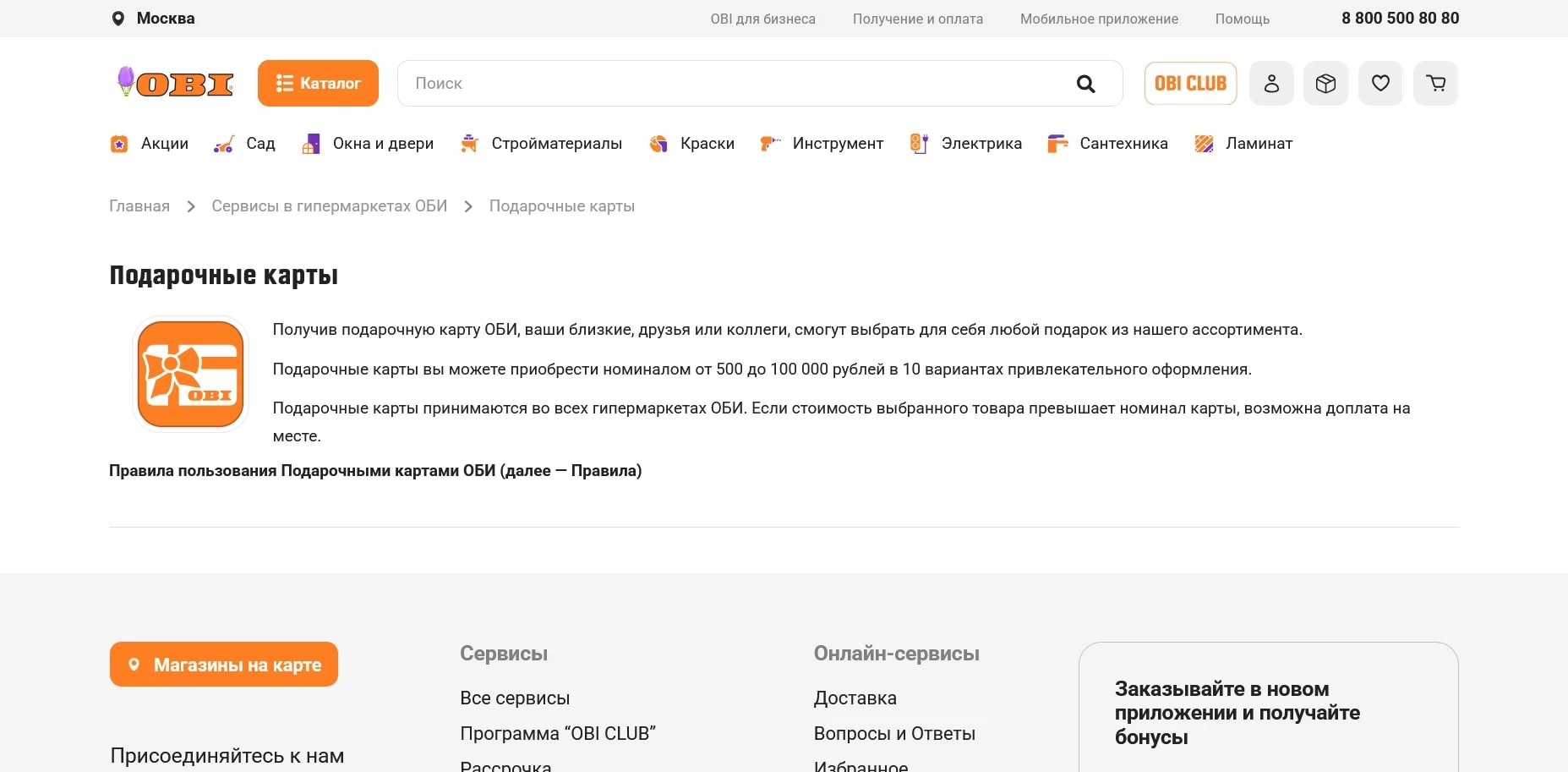Open Краски category with the paint icon
The width and height of the screenshot is (1568, 772).
658,144
